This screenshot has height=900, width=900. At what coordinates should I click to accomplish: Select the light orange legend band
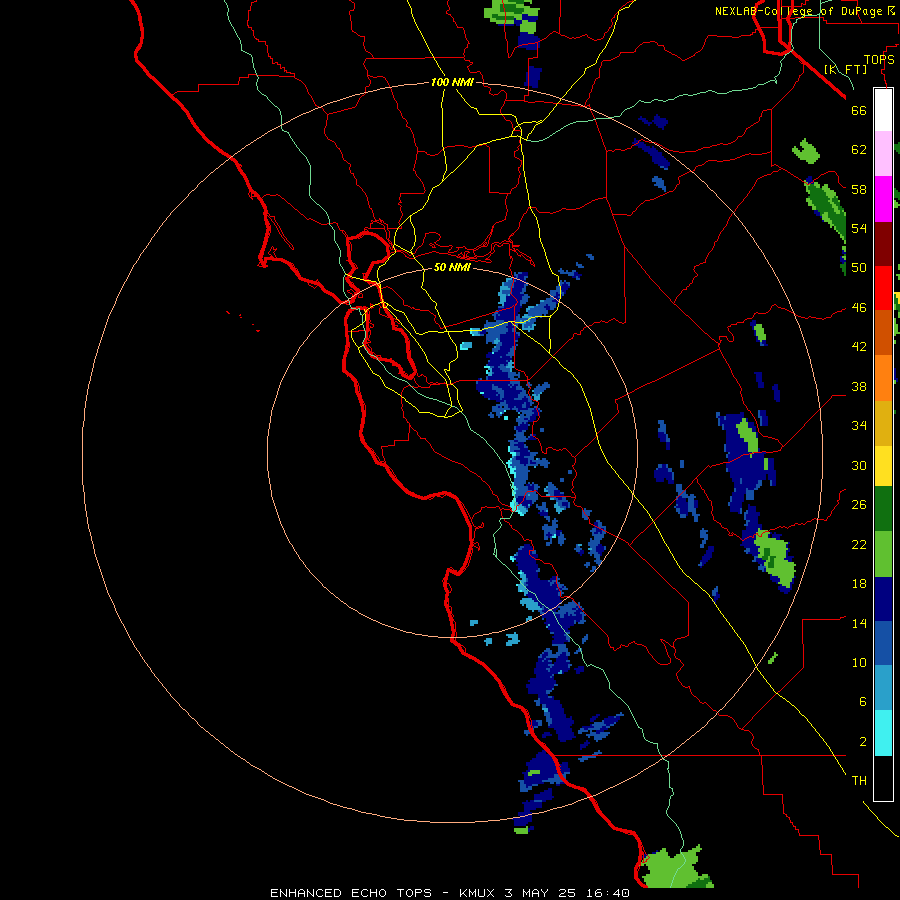(883, 378)
